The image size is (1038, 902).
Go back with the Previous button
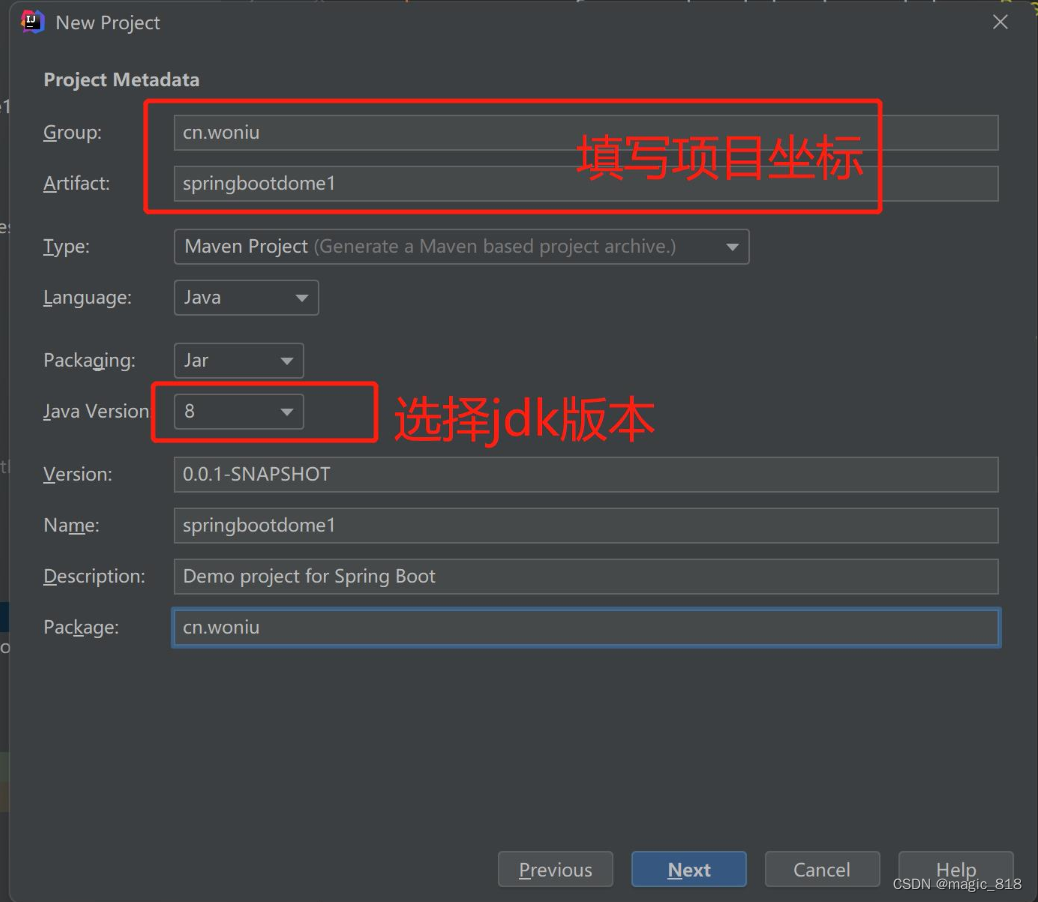(x=555, y=870)
